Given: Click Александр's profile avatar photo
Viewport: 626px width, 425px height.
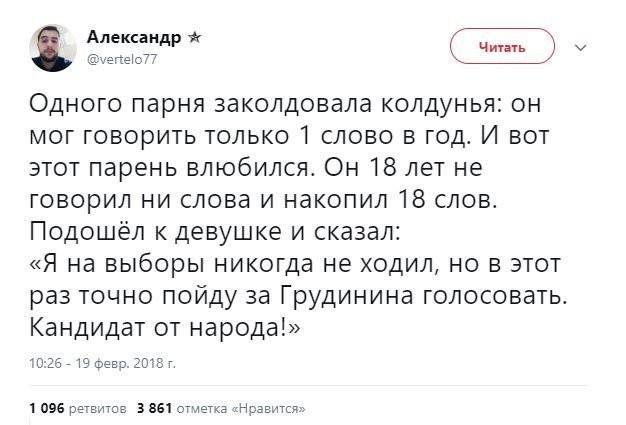Looking at the screenshot, I should tap(53, 47).
